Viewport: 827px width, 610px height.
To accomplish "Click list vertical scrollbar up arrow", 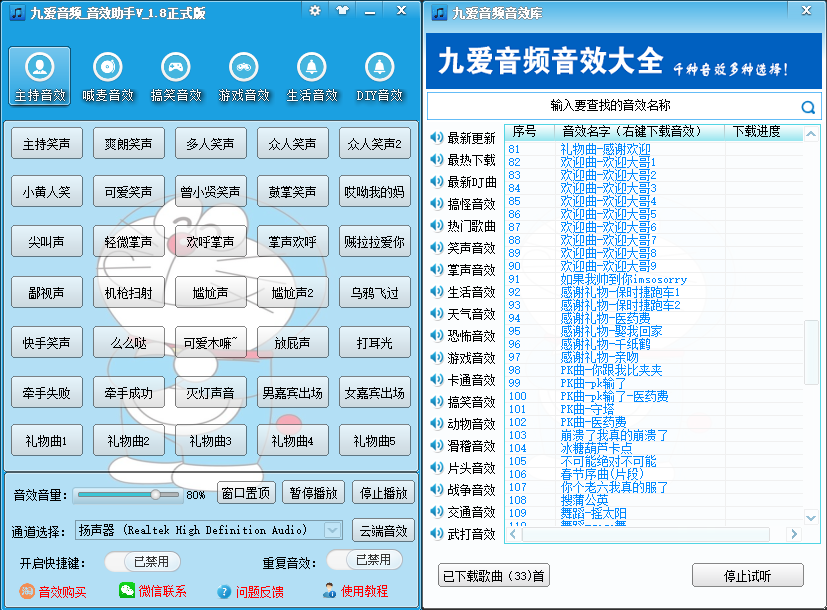I will tap(811, 134).
